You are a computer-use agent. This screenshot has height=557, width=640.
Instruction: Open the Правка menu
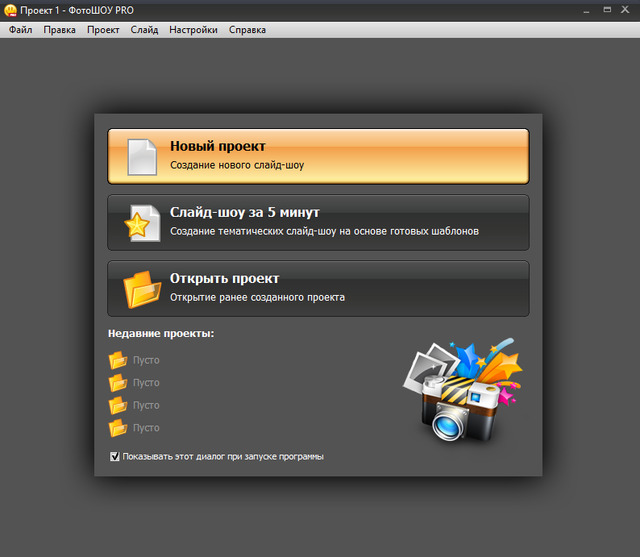(59, 30)
